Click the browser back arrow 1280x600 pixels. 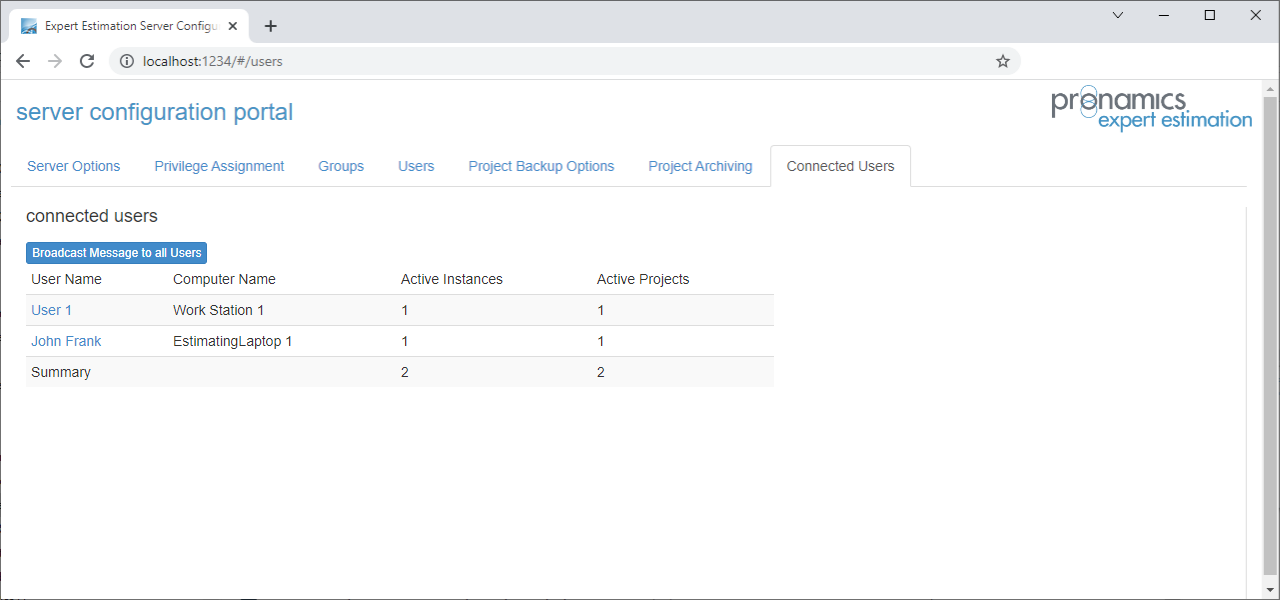pyautogui.click(x=23, y=61)
